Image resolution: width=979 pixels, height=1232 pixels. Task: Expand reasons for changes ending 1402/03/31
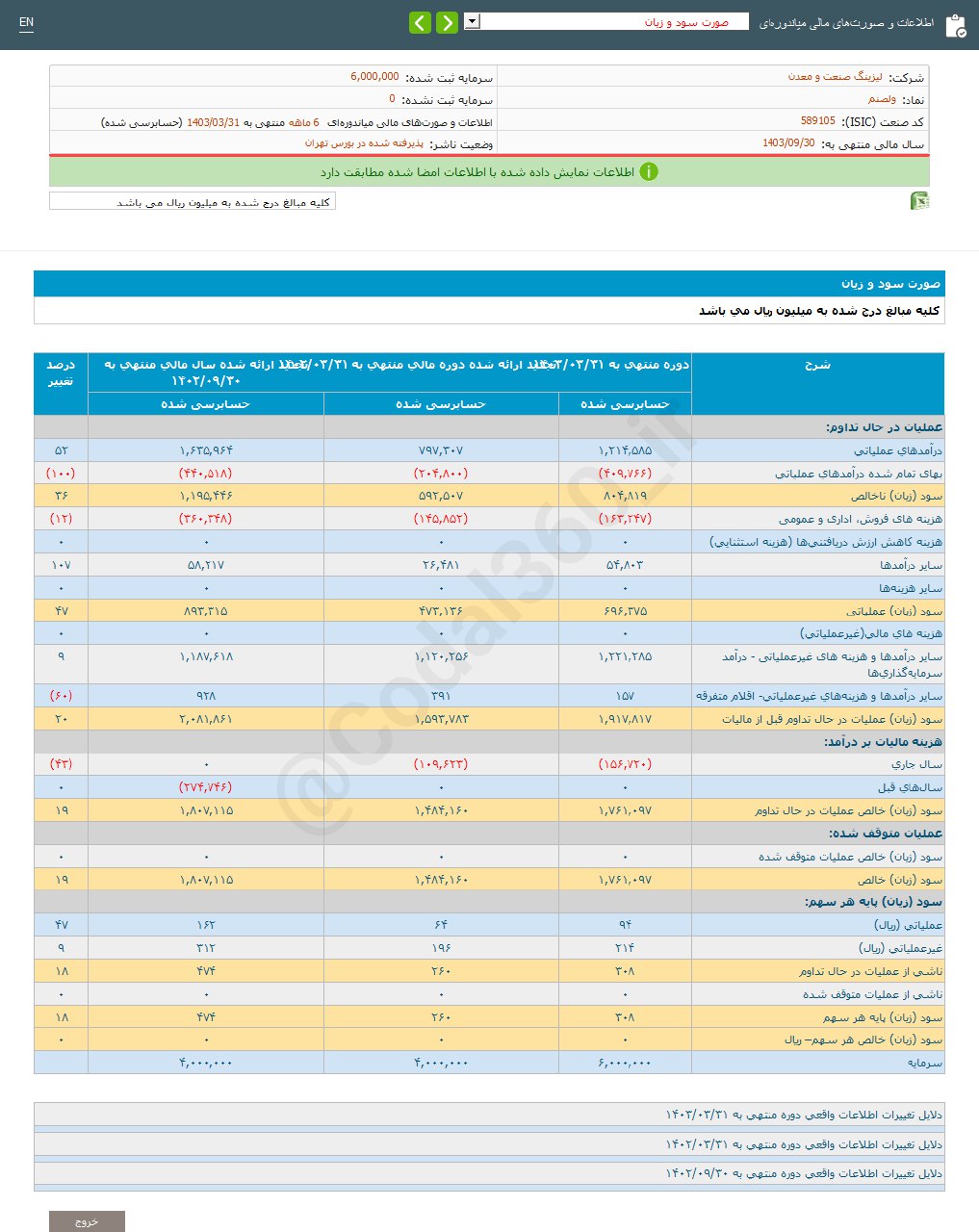coord(803,1144)
